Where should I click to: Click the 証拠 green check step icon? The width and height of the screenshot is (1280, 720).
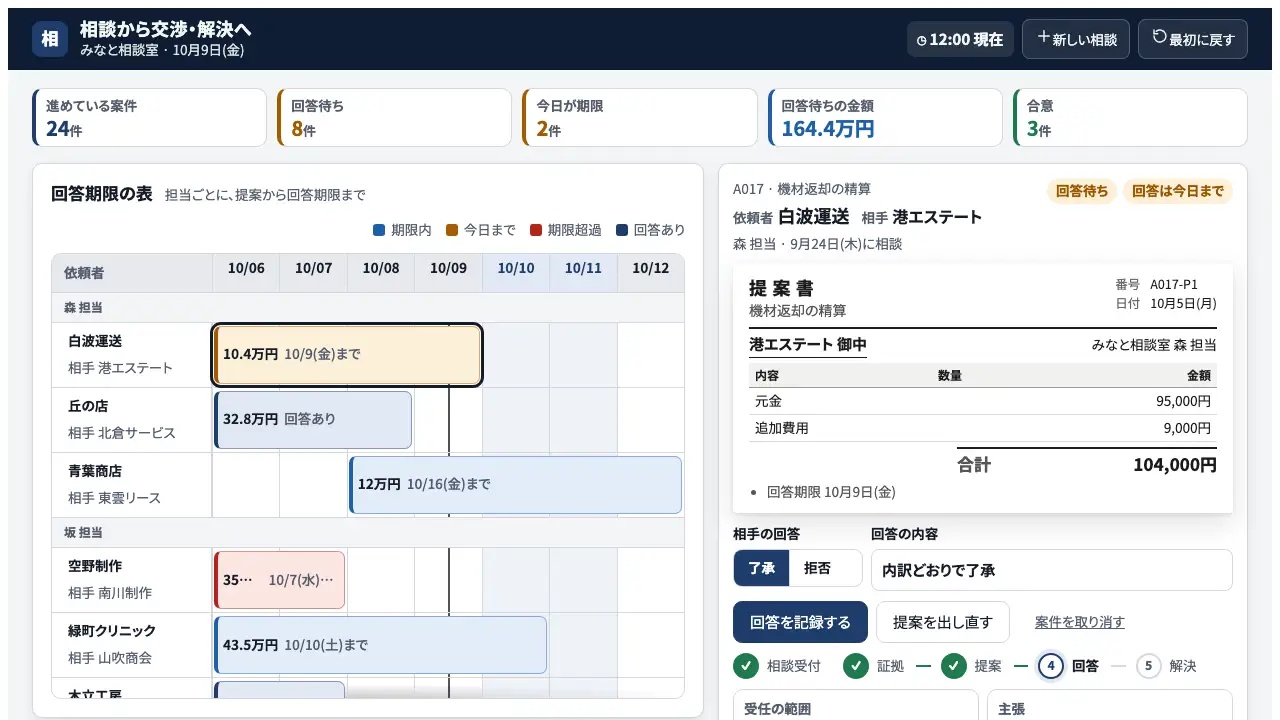point(855,666)
